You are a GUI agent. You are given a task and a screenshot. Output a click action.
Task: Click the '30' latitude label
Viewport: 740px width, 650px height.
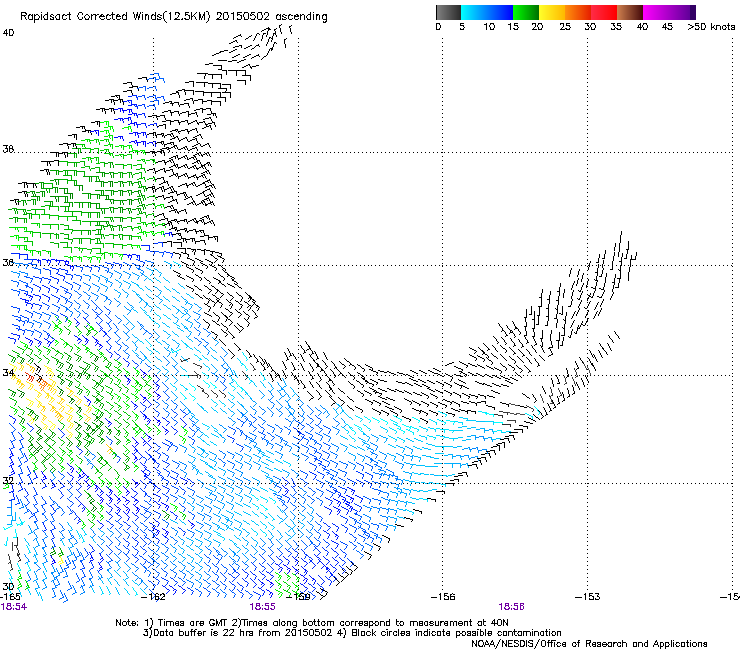(x=8, y=586)
